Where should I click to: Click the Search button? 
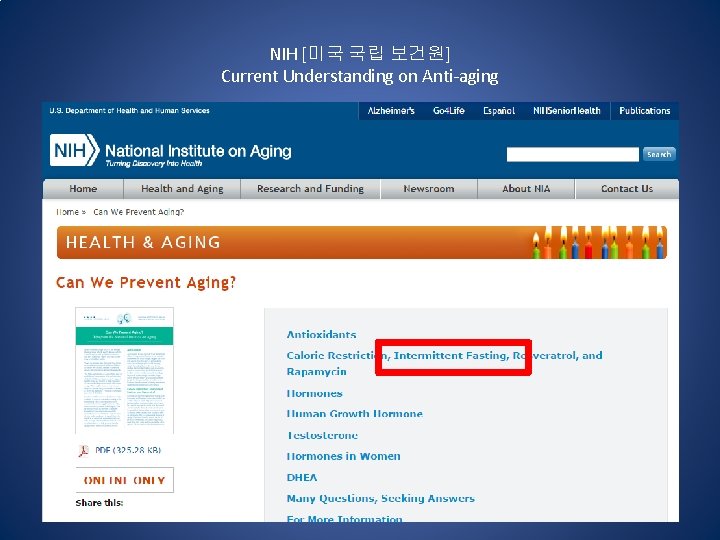[x=659, y=154]
